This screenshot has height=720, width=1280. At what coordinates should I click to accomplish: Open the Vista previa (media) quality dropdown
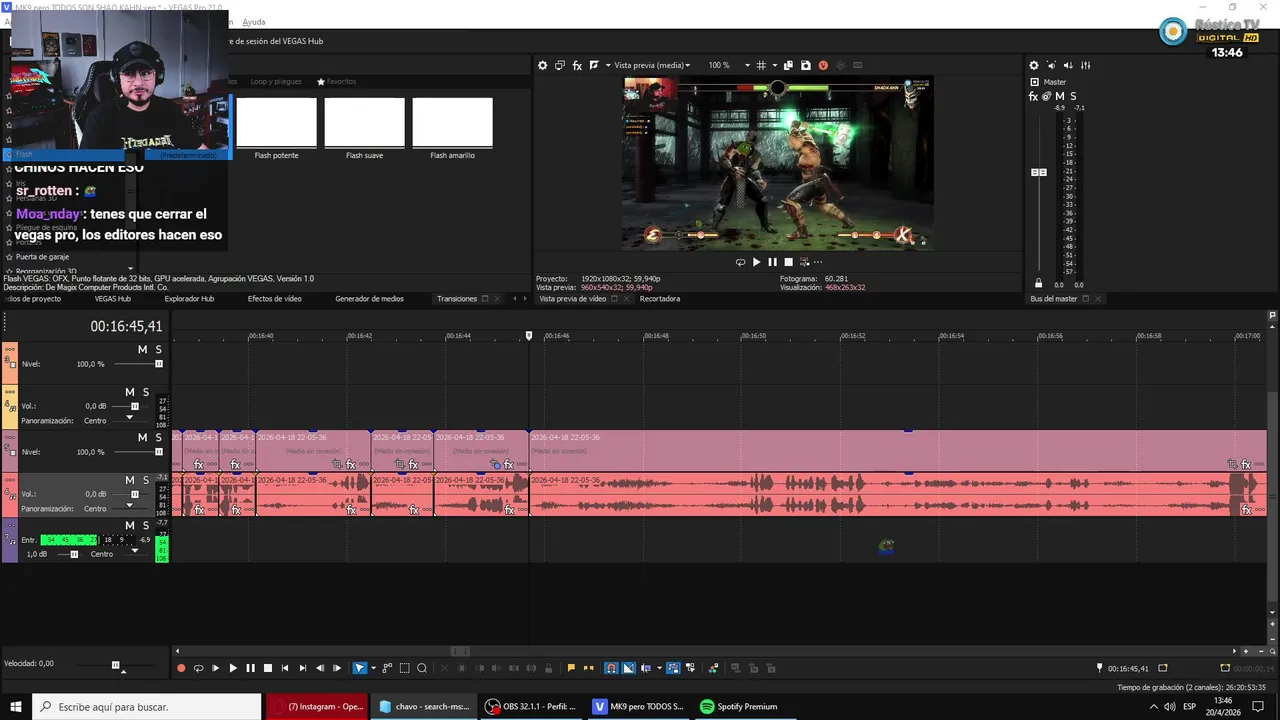(x=651, y=65)
